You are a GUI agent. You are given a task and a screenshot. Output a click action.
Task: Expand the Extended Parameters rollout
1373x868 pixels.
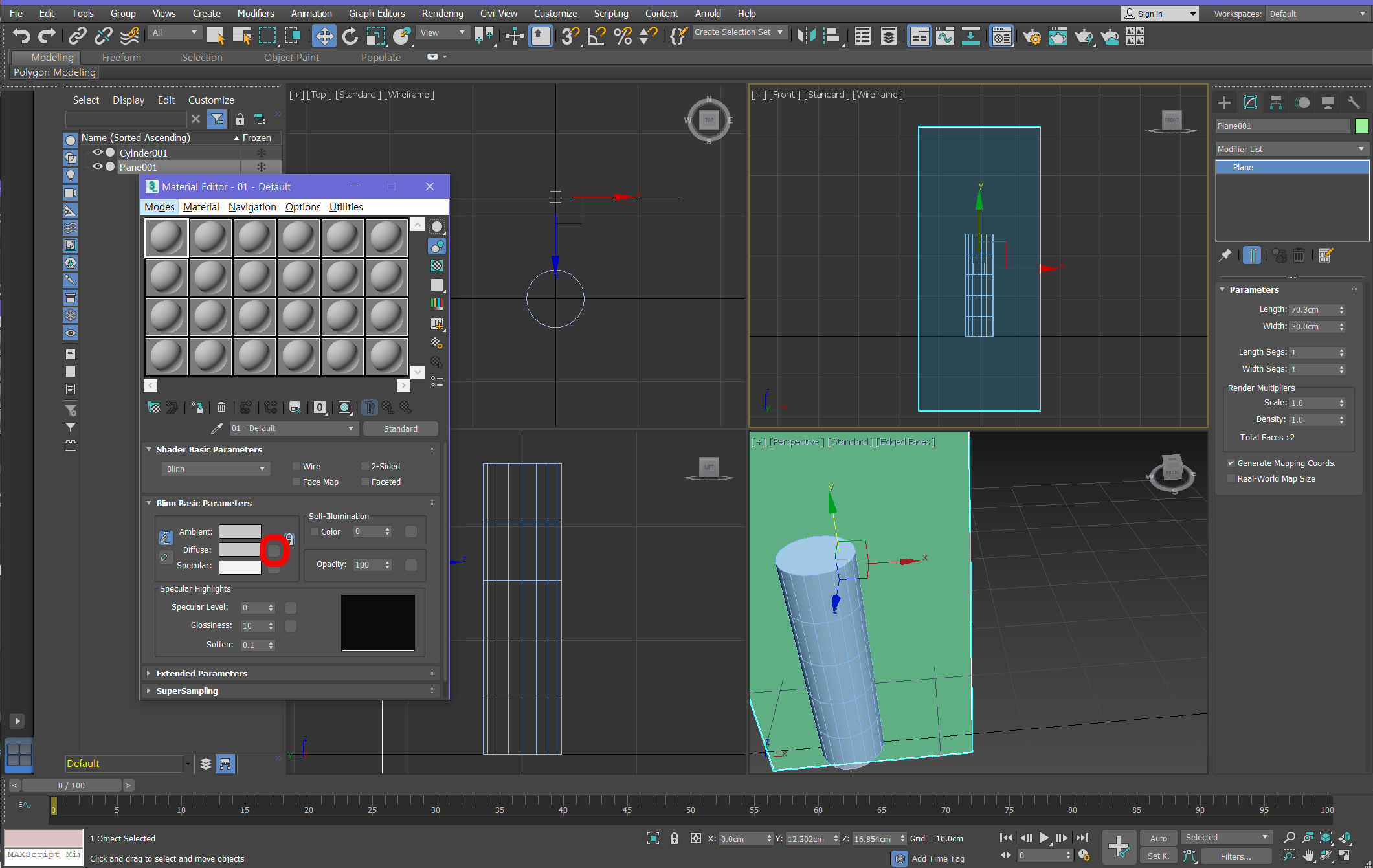click(201, 673)
